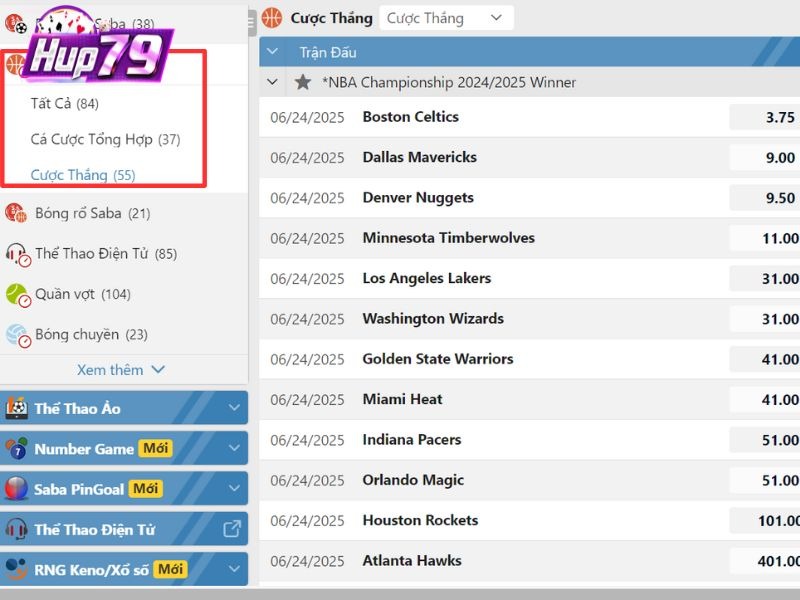Viewport: 800px width, 600px height.
Task: Click the Saba PinGoal ball icon
Action: [x=17, y=489]
